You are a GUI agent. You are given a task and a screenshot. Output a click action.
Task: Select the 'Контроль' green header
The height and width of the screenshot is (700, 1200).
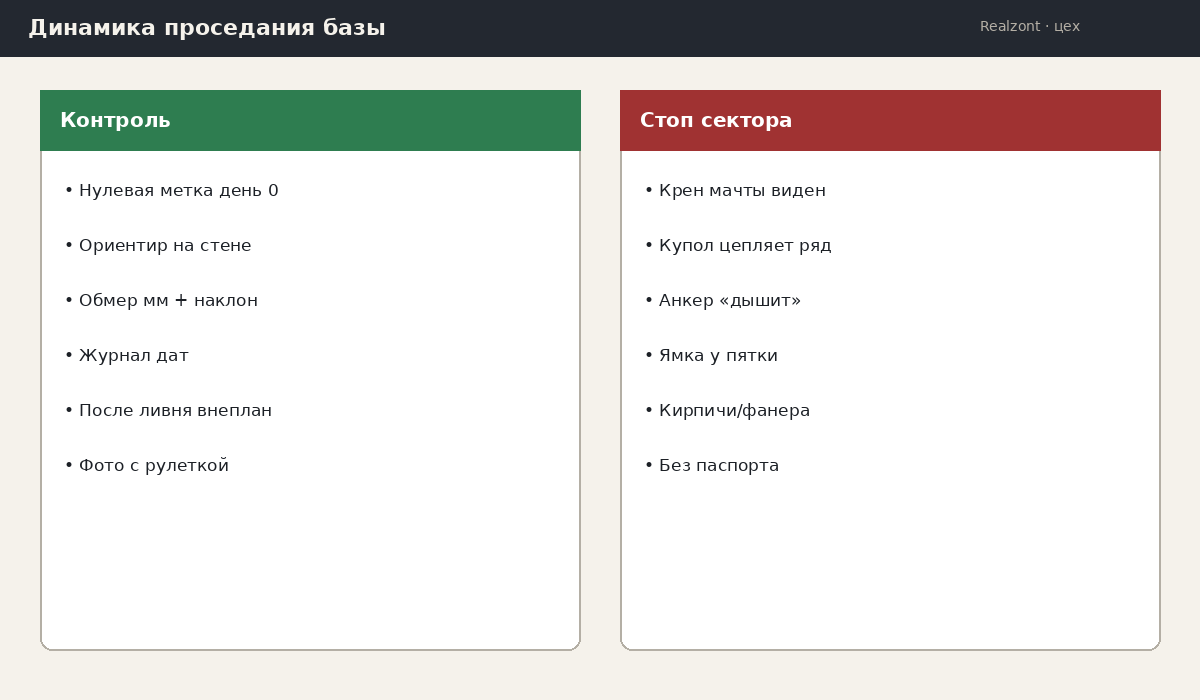(310, 121)
